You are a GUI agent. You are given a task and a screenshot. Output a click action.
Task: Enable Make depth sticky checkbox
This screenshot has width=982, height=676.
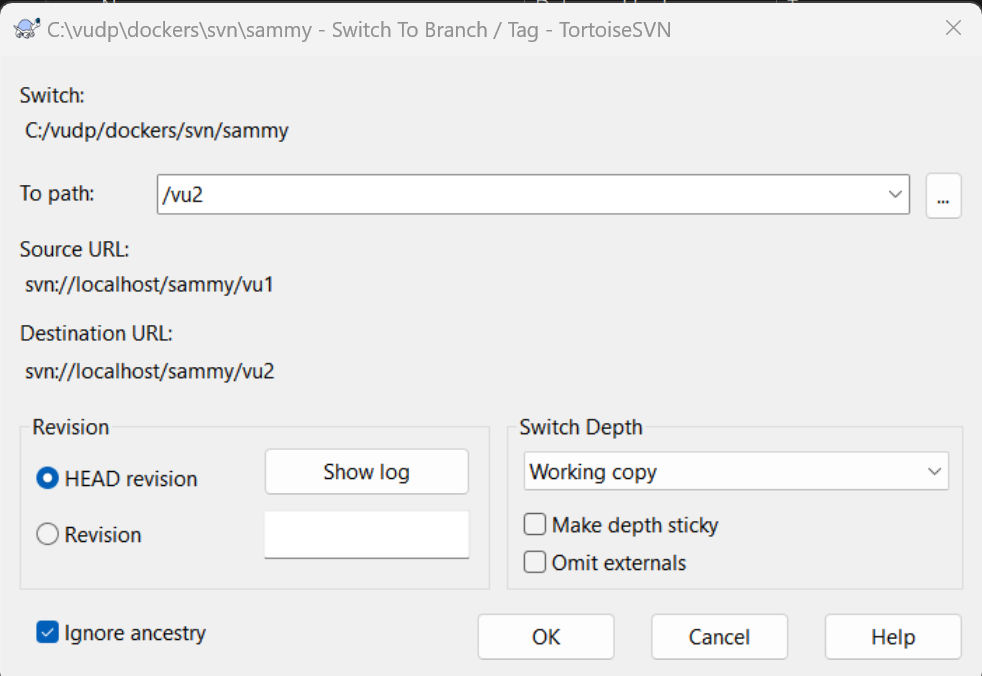pyautogui.click(x=535, y=525)
